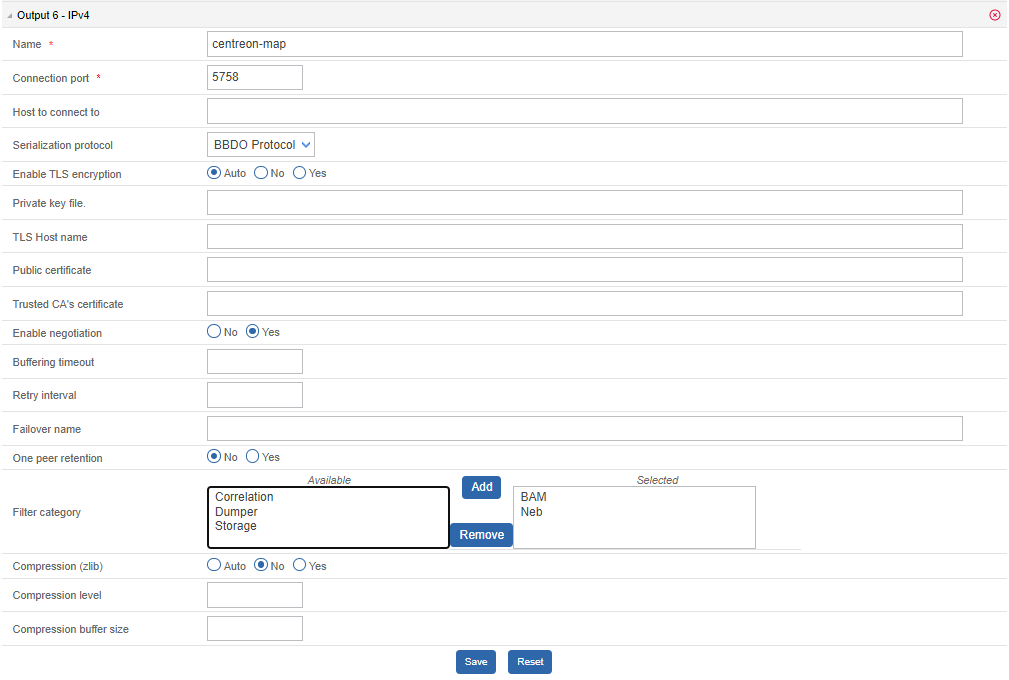Set zlib compression to Yes
The height and width of the screenshot is (680, 1009).
(x=299, y=565)
